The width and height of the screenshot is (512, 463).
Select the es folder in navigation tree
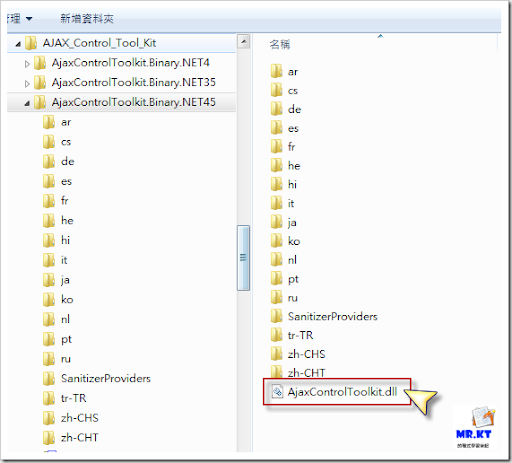tap(57, 181)
